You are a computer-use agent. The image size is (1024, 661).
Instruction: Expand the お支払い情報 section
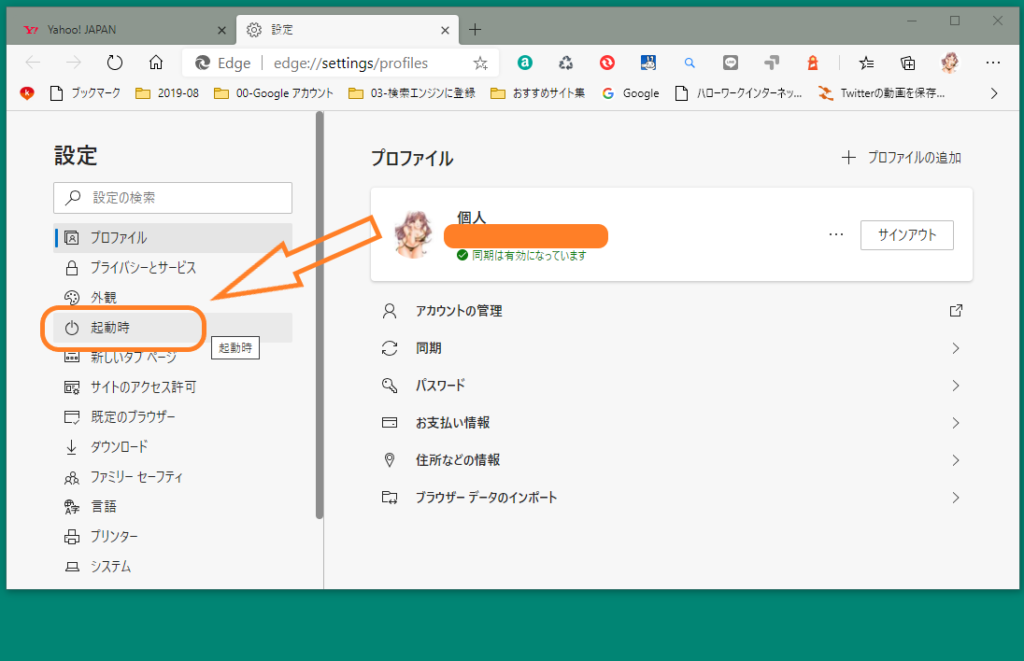point(671,422)
